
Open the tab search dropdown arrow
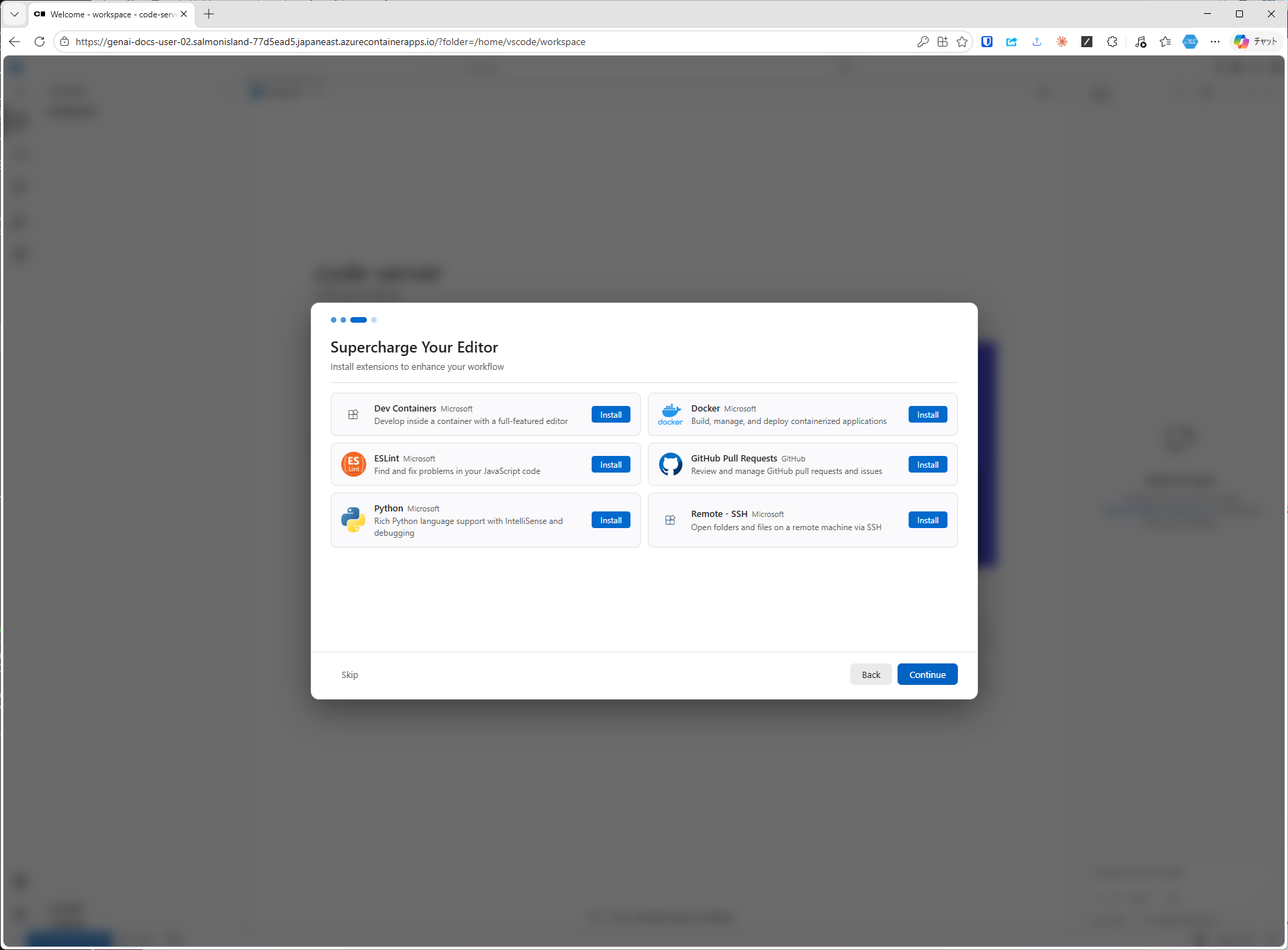14,14
